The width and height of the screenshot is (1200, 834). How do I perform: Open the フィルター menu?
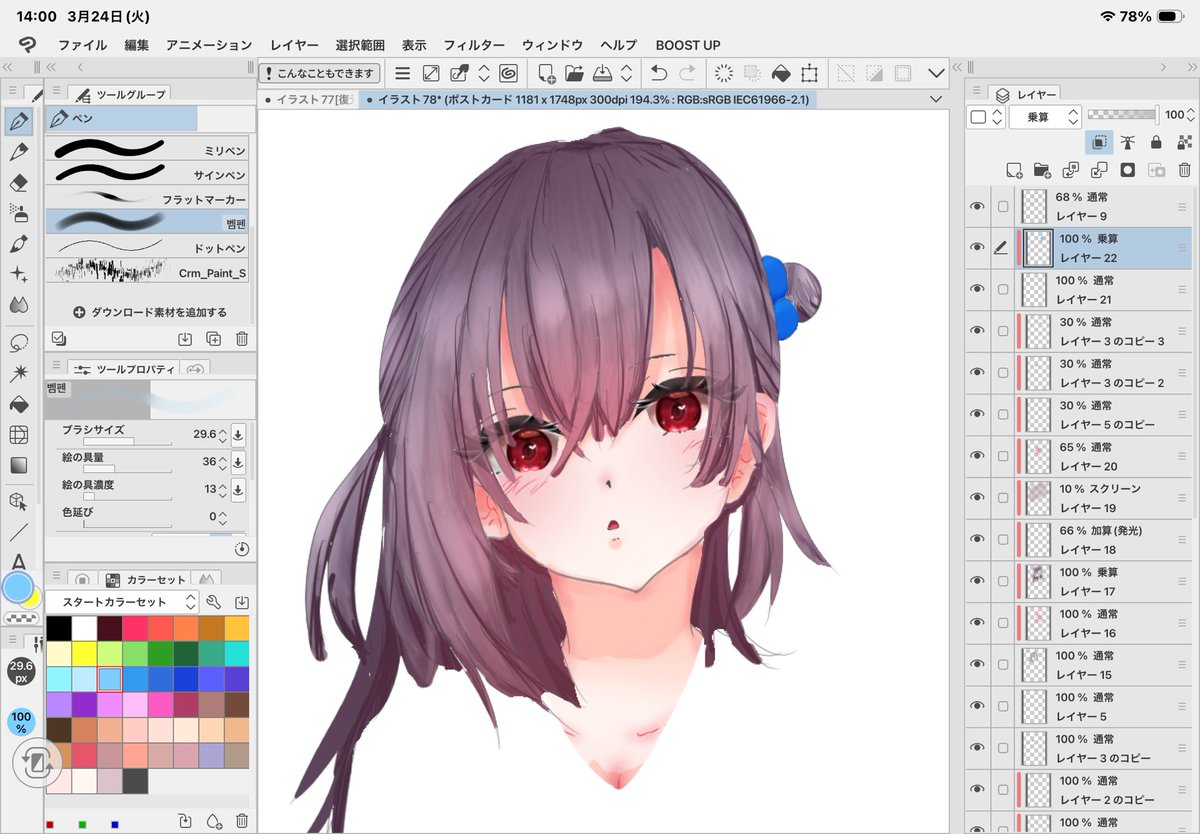(474, 45)
